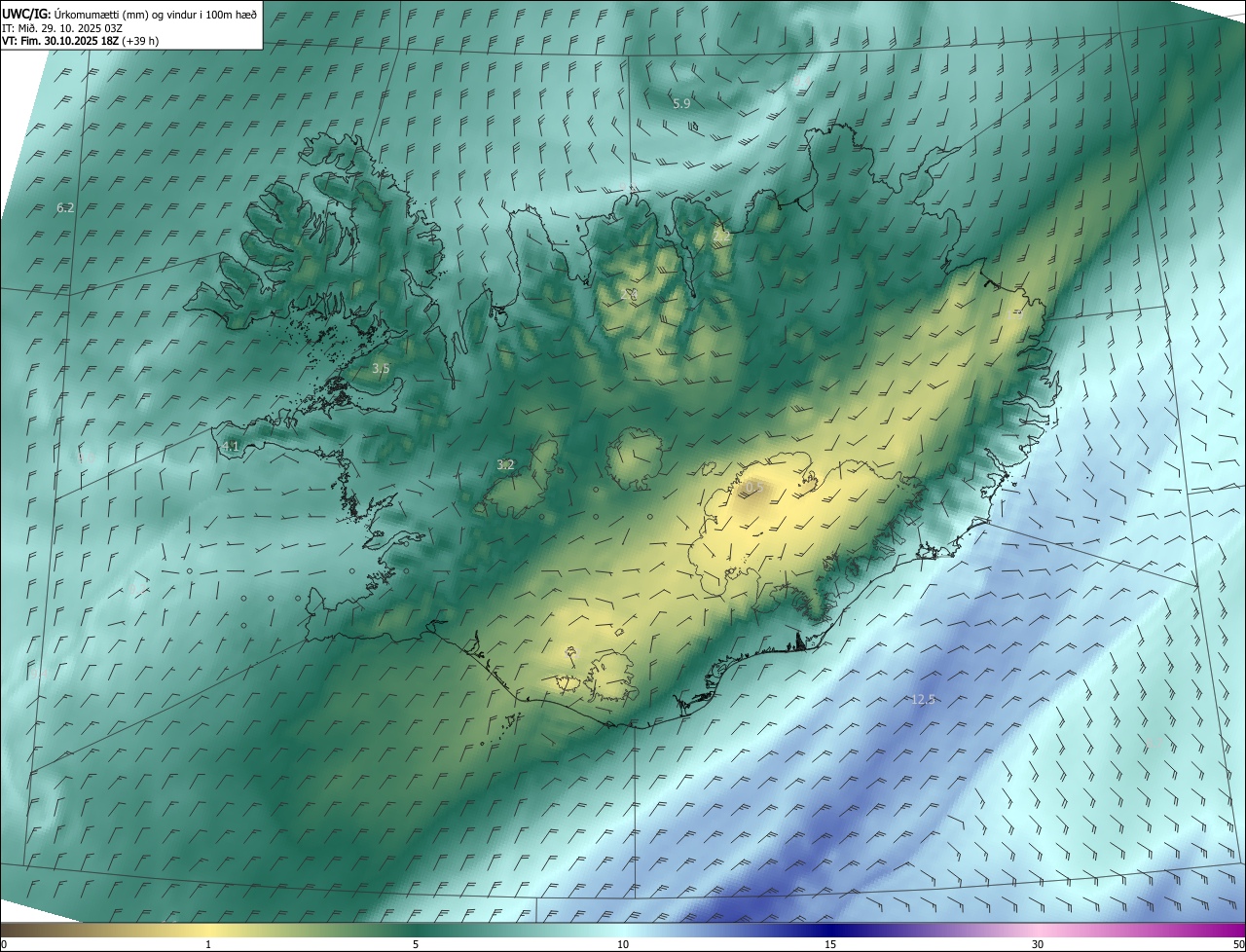Click the 5.9 value label on the map
This screenshot has width=1246, height=952.
pos(681,103)
